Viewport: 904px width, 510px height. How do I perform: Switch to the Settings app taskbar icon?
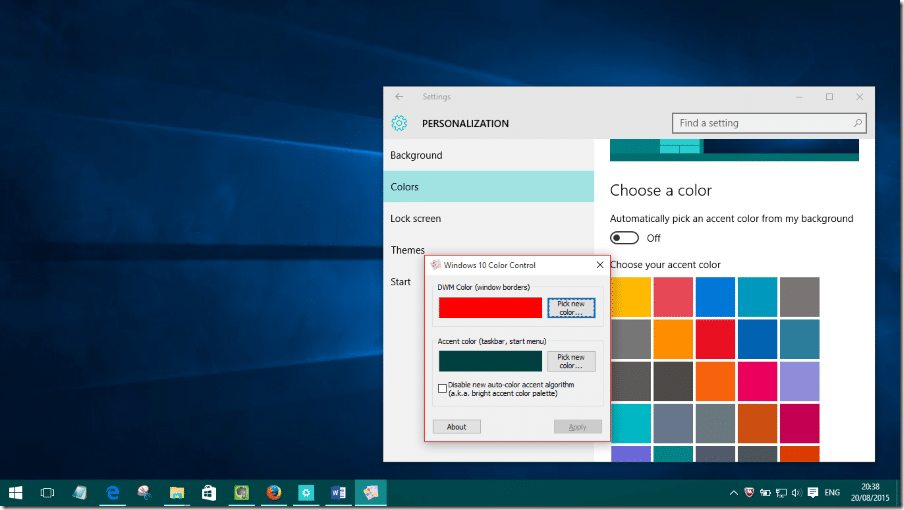[306, 493]
